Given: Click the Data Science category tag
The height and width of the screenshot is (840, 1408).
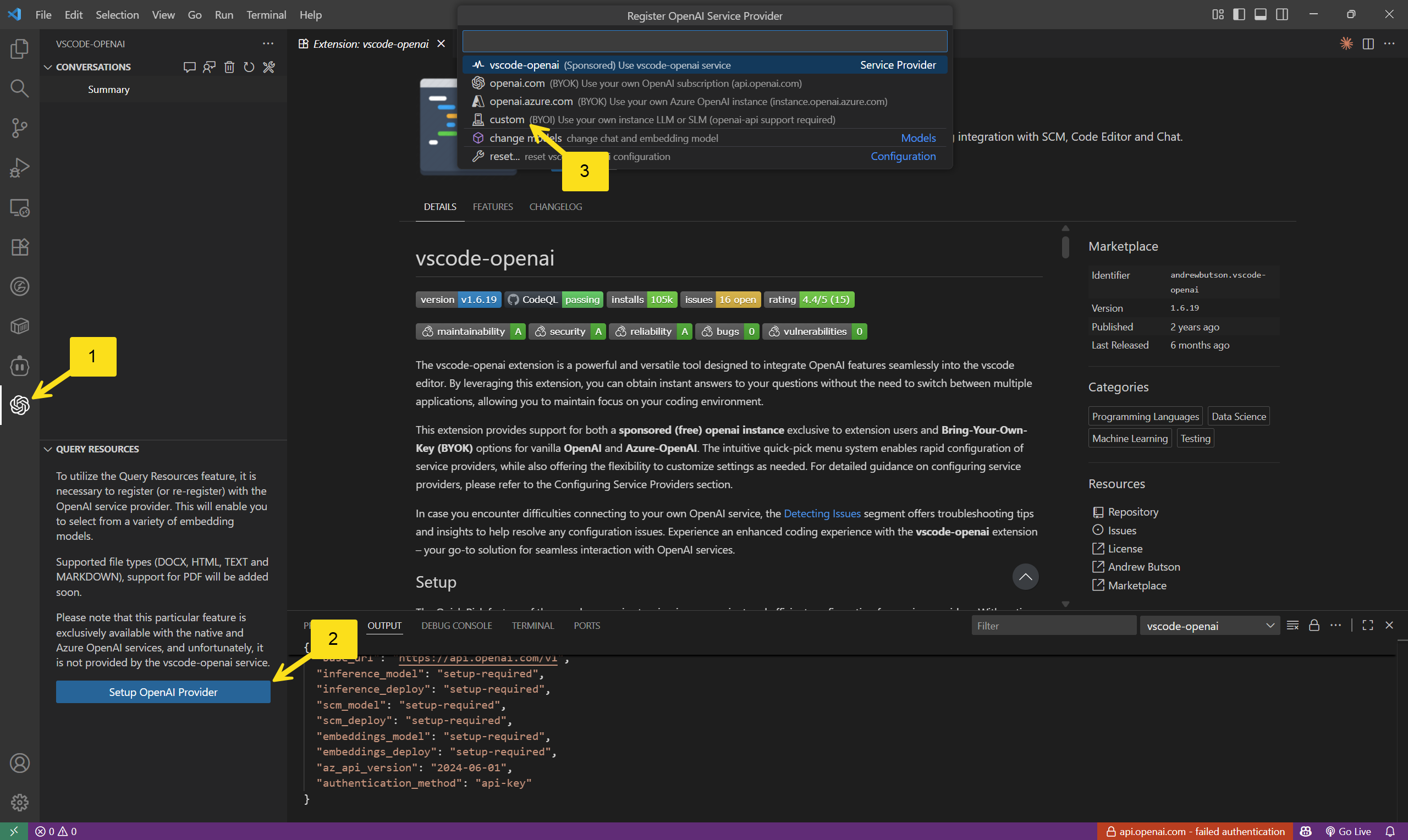Looking at the screenshot, I should tap(1238, 416).
